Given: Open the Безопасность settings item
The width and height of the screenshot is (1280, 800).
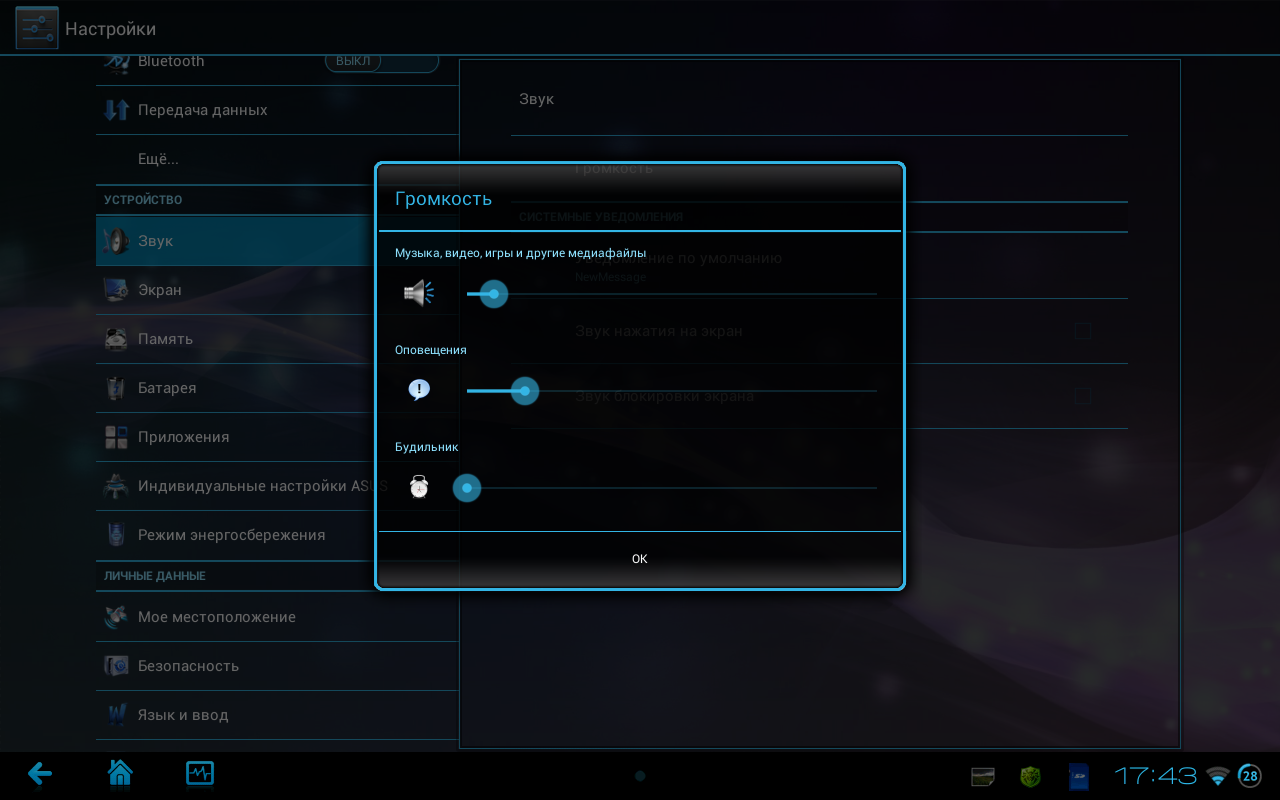Looking at the screenshot, I should click(188, 666).
